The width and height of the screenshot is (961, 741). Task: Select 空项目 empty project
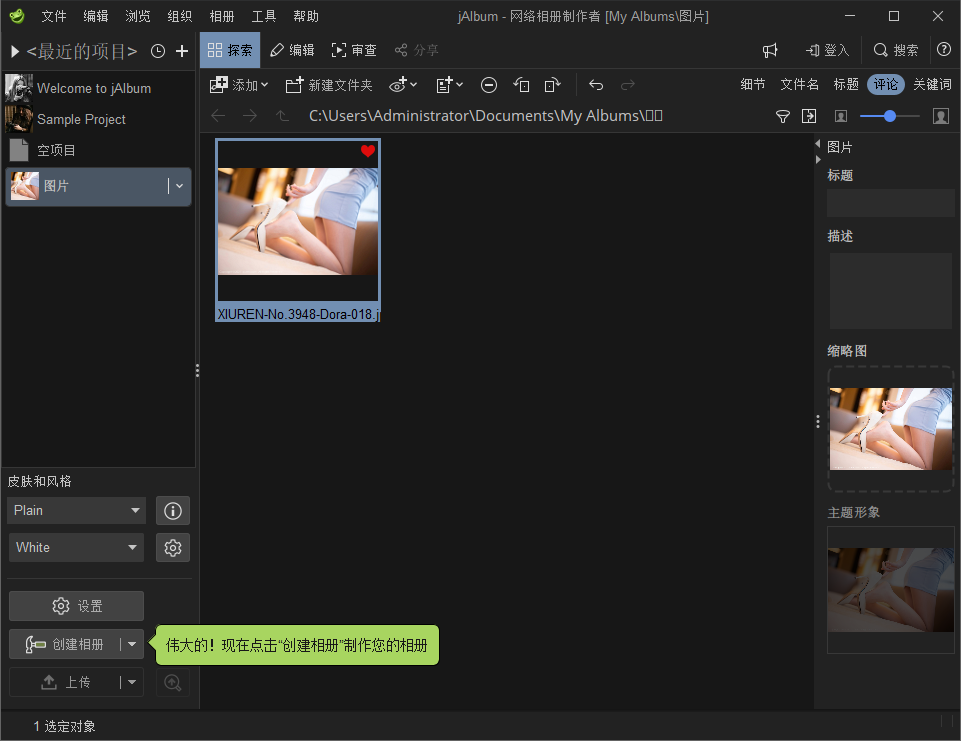point(98,150)
